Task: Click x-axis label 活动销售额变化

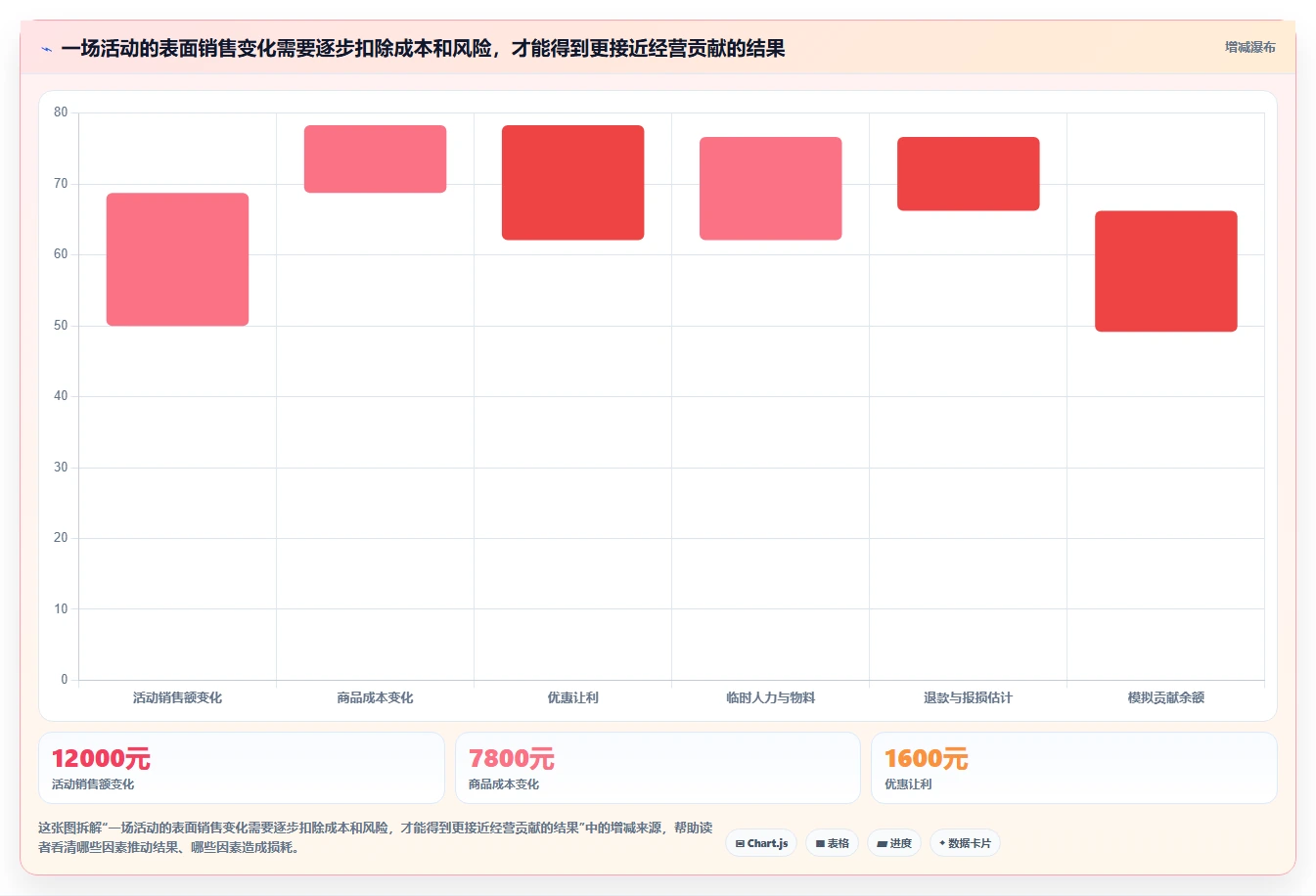Action: click(x=177, y=697)
